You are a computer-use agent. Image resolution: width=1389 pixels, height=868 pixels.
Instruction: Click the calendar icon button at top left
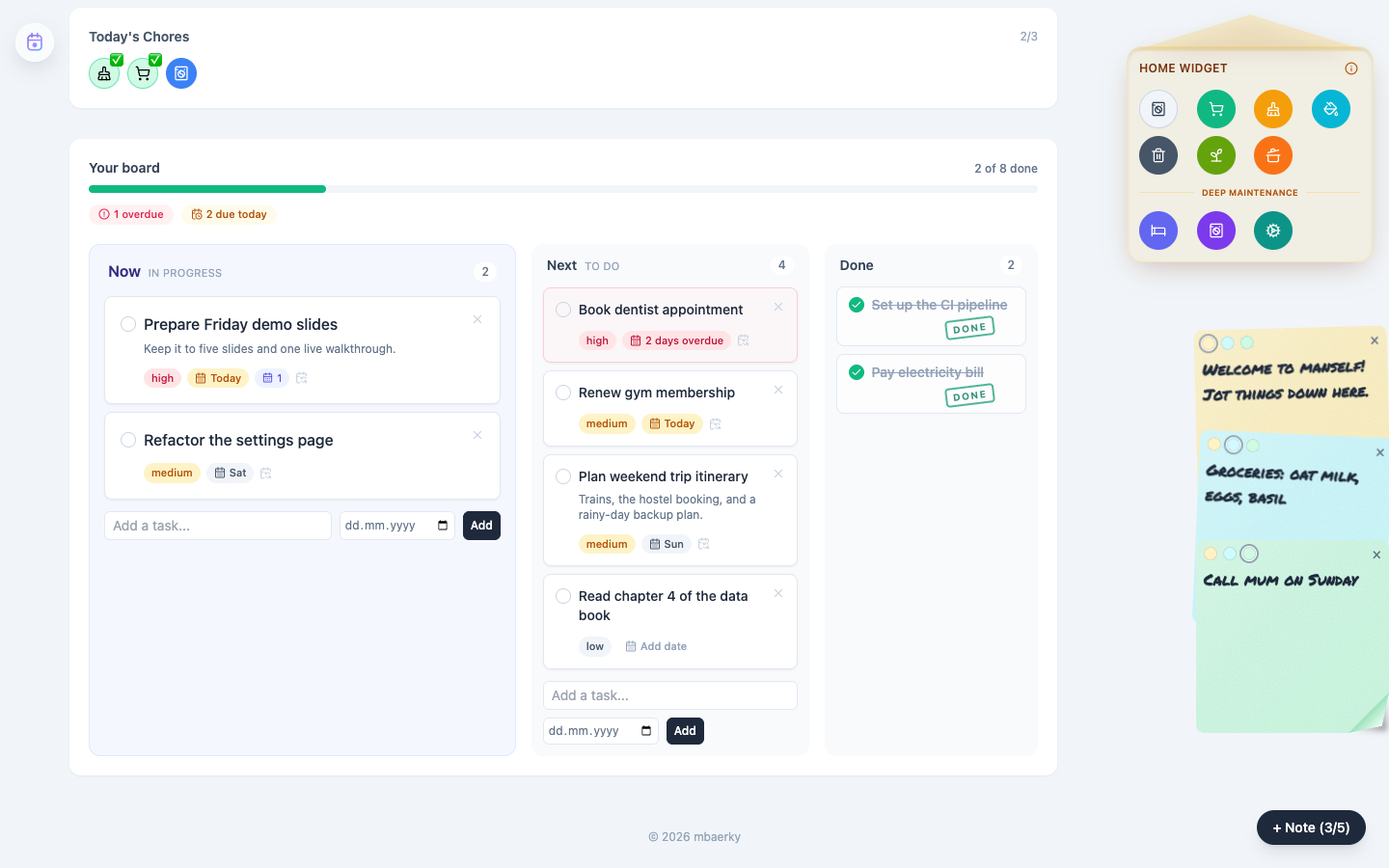point(35,42)
